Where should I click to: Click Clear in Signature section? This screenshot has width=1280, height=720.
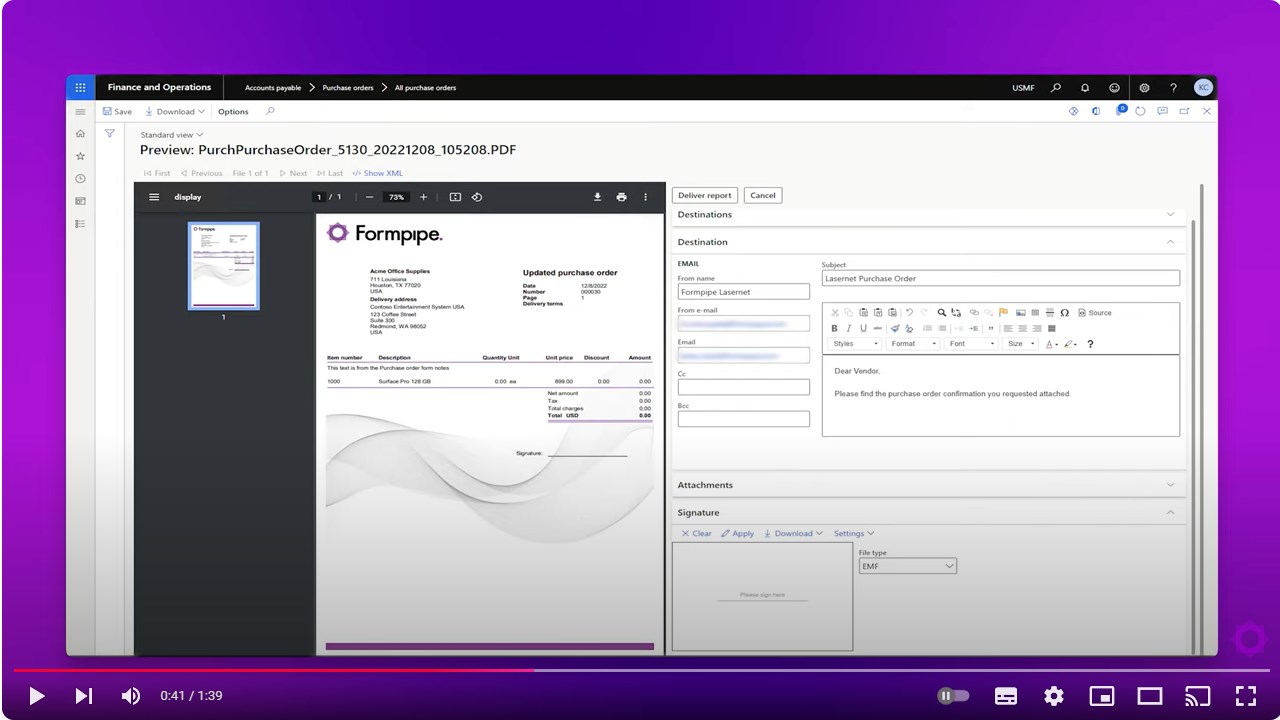pos(697,534)
